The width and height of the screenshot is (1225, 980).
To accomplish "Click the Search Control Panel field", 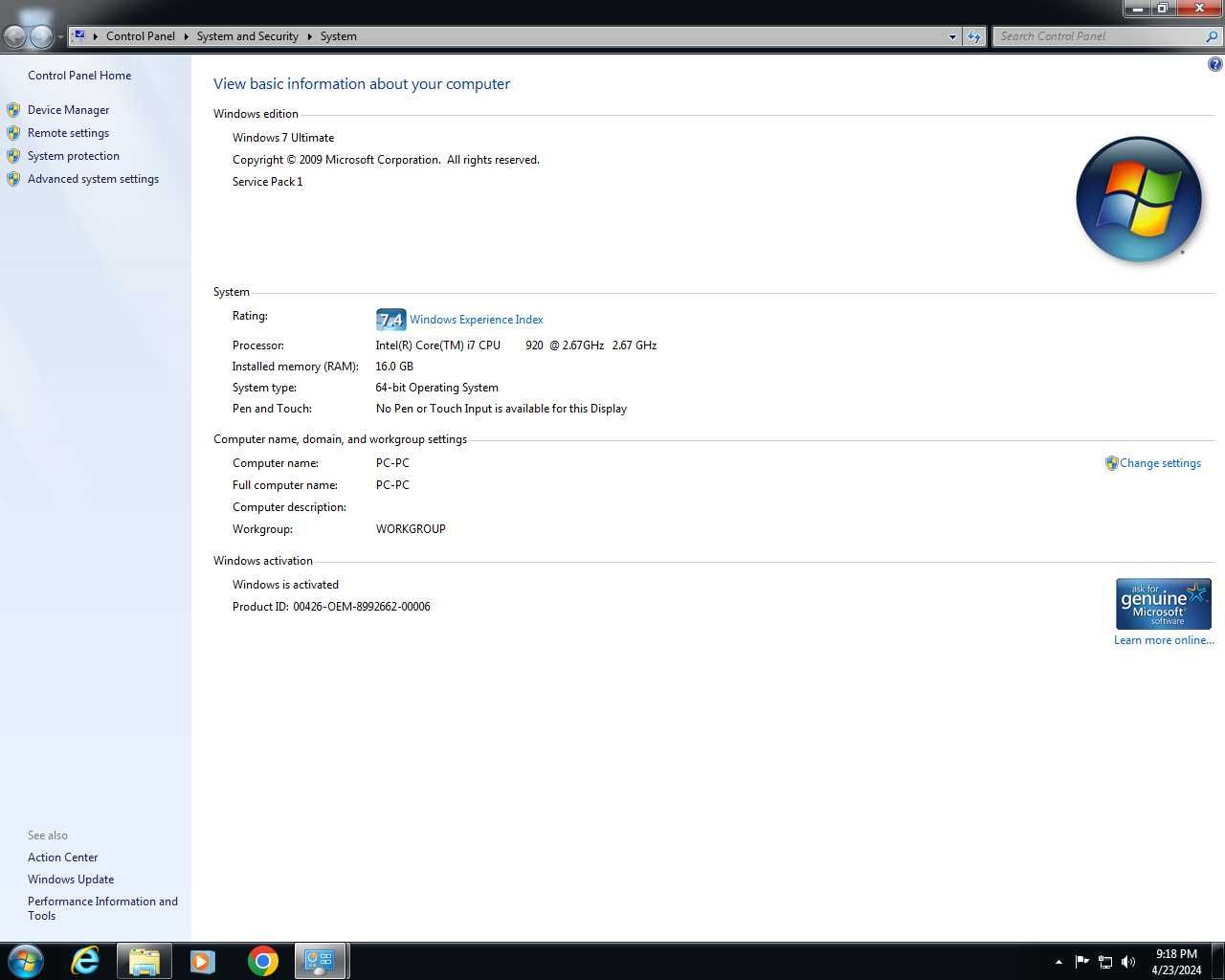I will point(1099,36).
